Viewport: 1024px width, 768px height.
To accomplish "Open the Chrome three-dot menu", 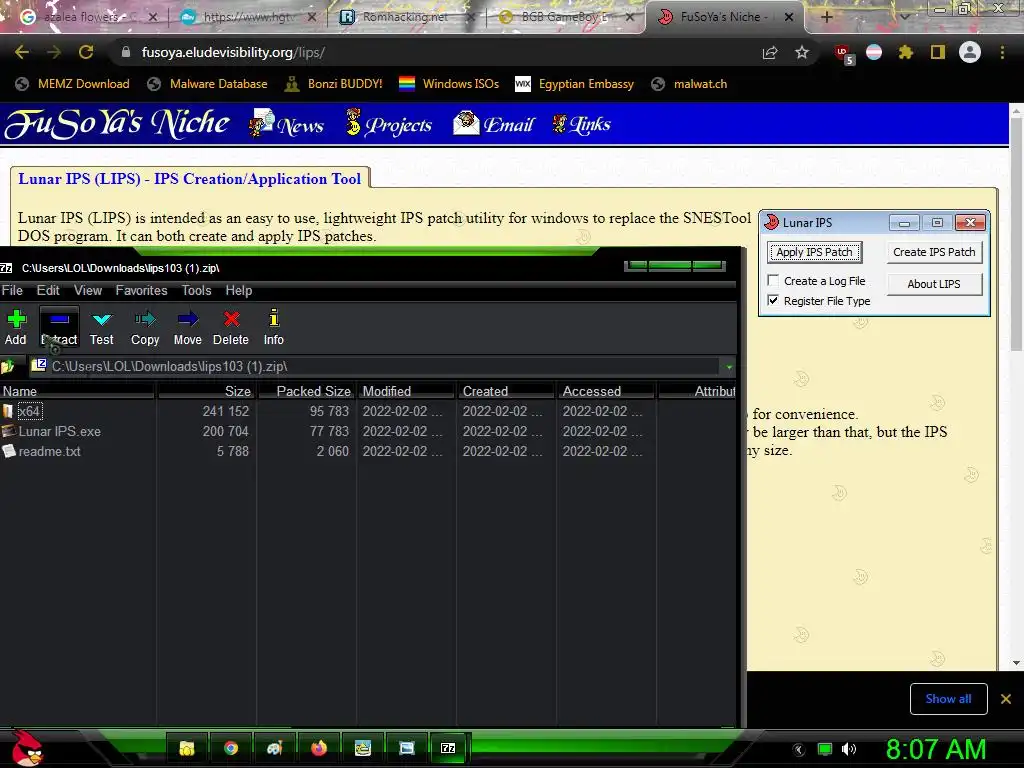I will pyautogui.click(x=1002, y=52).
